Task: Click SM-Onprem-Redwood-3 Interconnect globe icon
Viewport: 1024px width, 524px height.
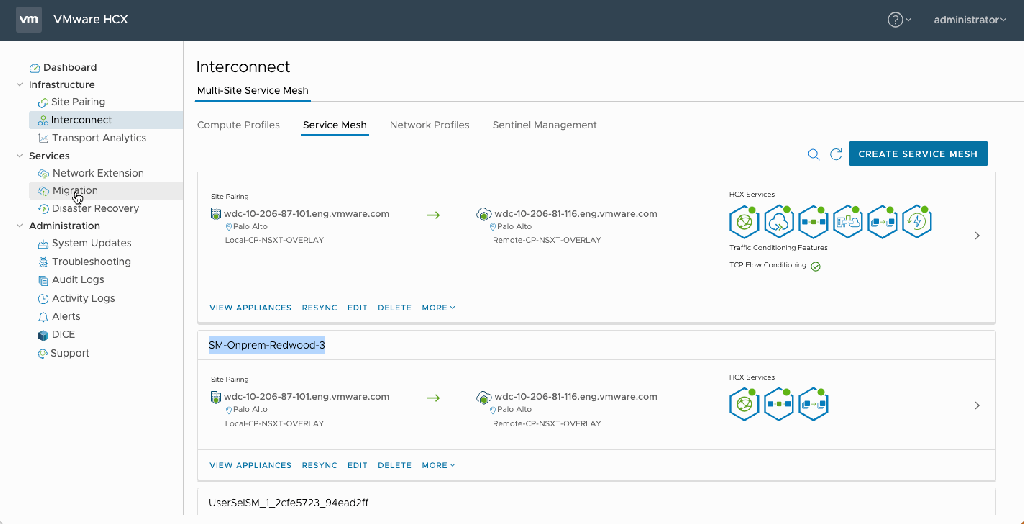Action: click(744, 405)
